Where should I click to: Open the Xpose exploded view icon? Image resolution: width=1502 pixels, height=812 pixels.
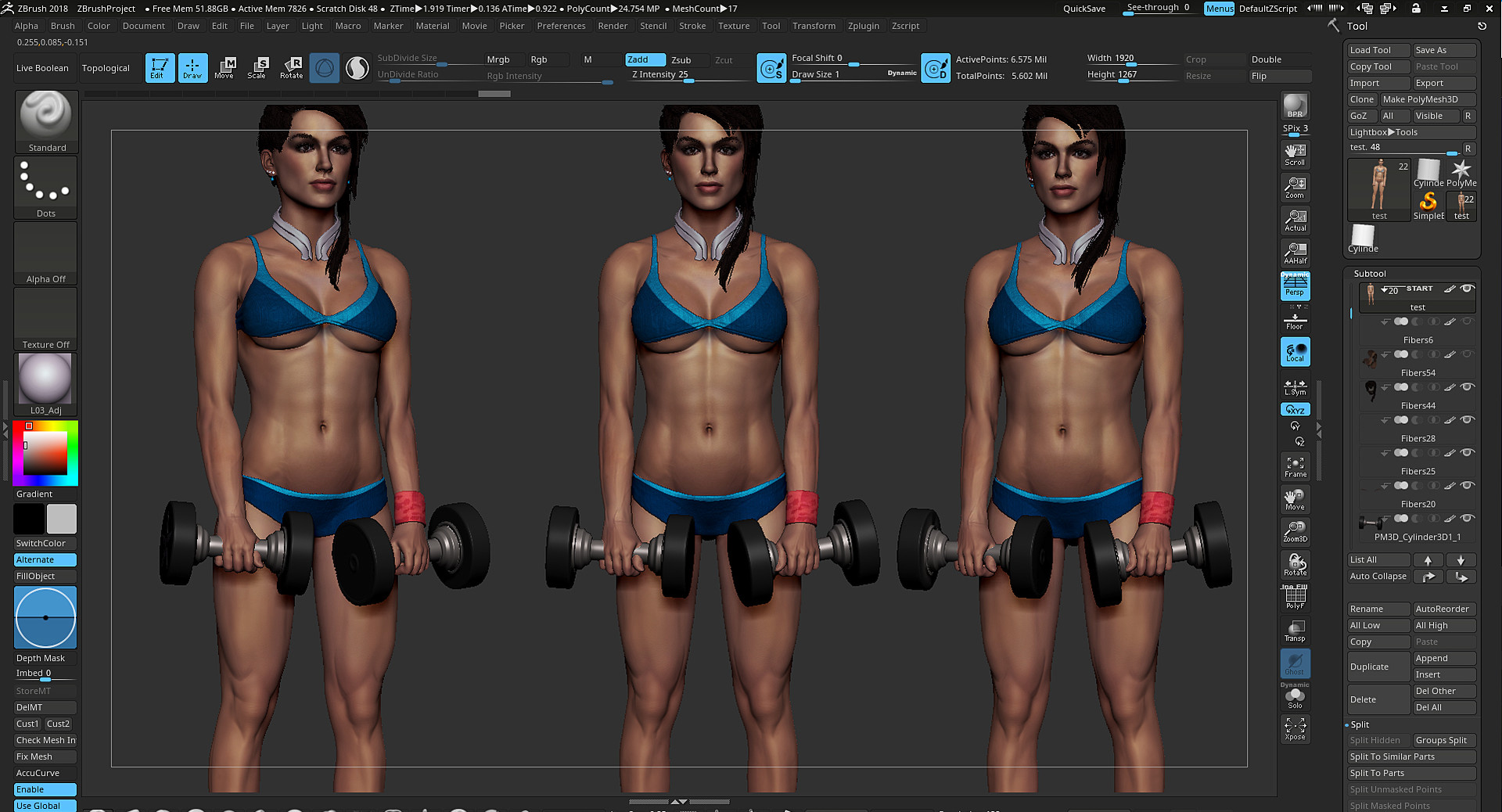point(1295,728)
